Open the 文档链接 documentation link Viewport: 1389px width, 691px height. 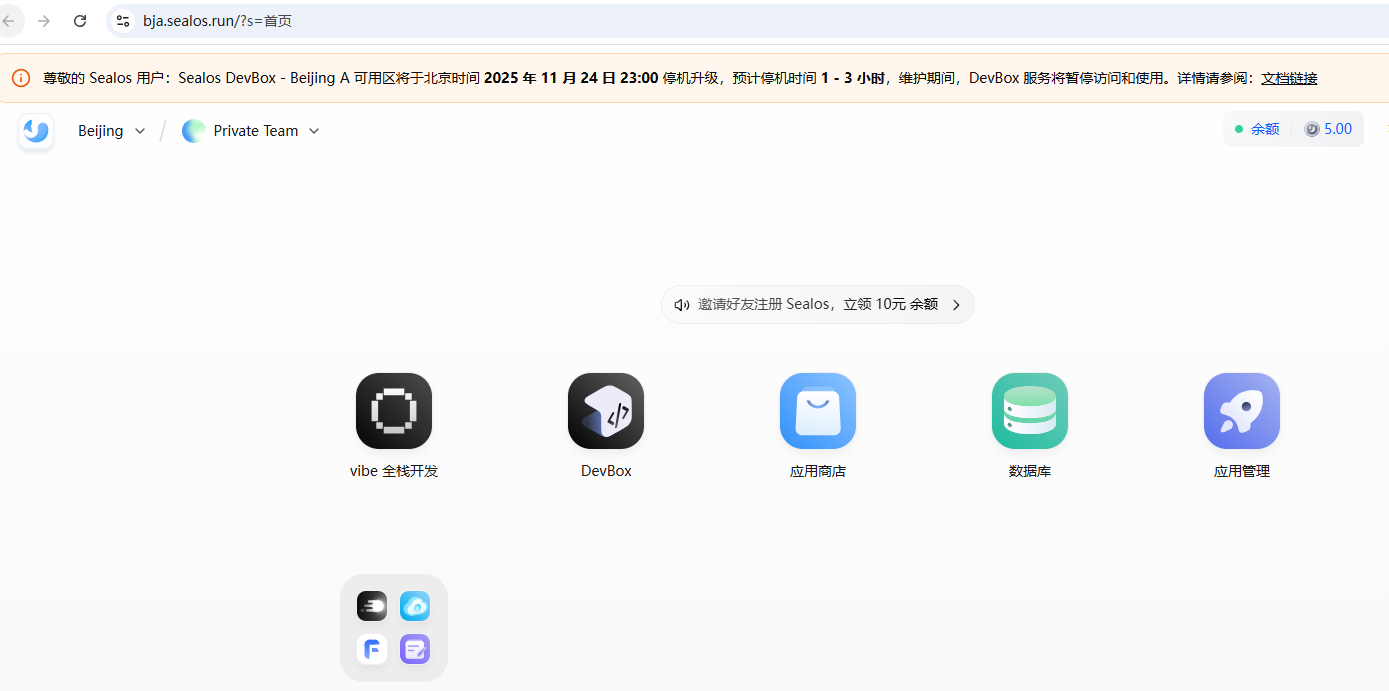point(1289,78)
